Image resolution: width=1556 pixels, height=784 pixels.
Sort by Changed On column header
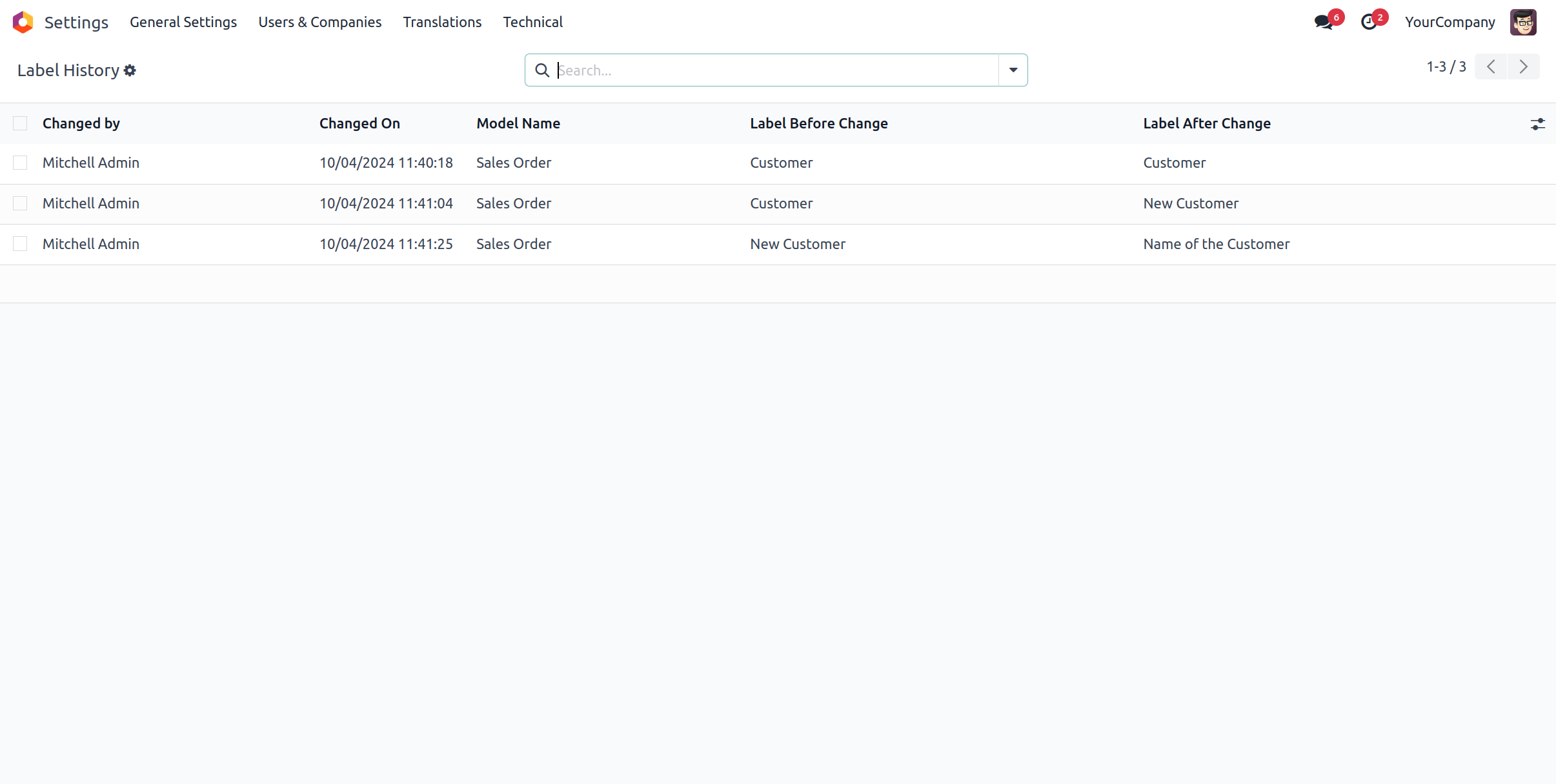click(x=359, y=123)
